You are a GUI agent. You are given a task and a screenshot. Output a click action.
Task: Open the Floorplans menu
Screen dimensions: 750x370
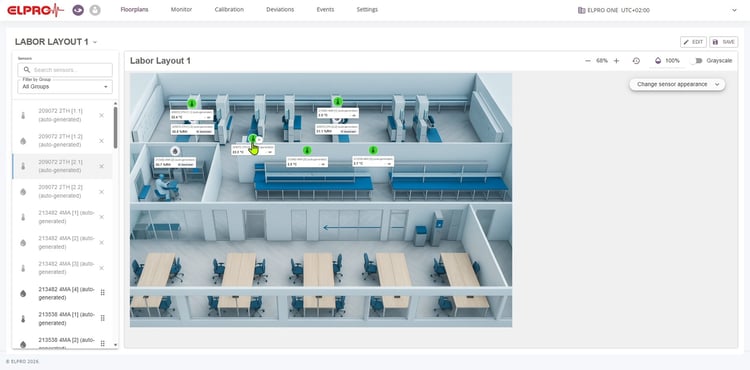click(134, 10)
